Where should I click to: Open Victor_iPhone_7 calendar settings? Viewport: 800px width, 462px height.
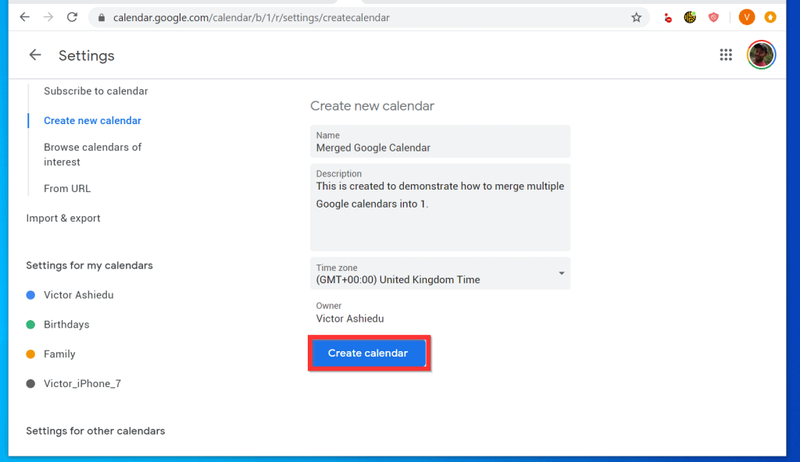(82, 384)
